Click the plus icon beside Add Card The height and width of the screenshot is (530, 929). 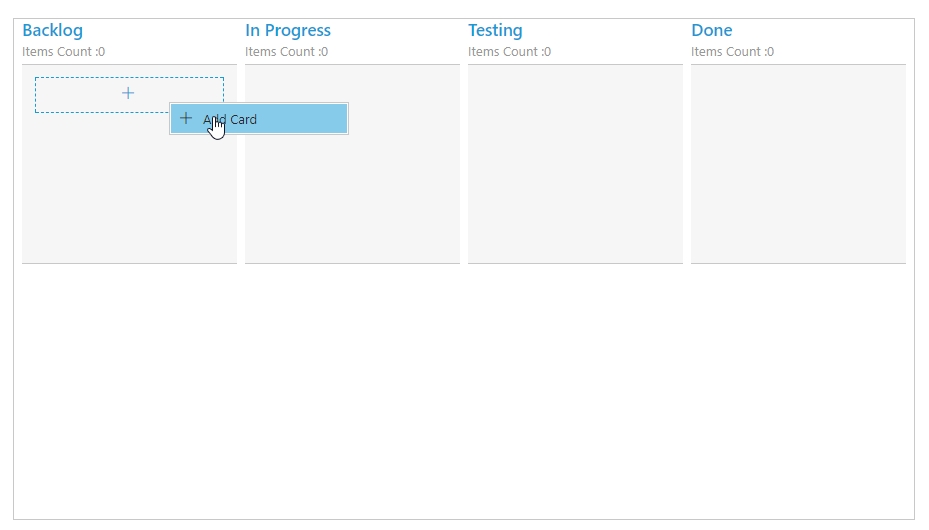(185, 118)
